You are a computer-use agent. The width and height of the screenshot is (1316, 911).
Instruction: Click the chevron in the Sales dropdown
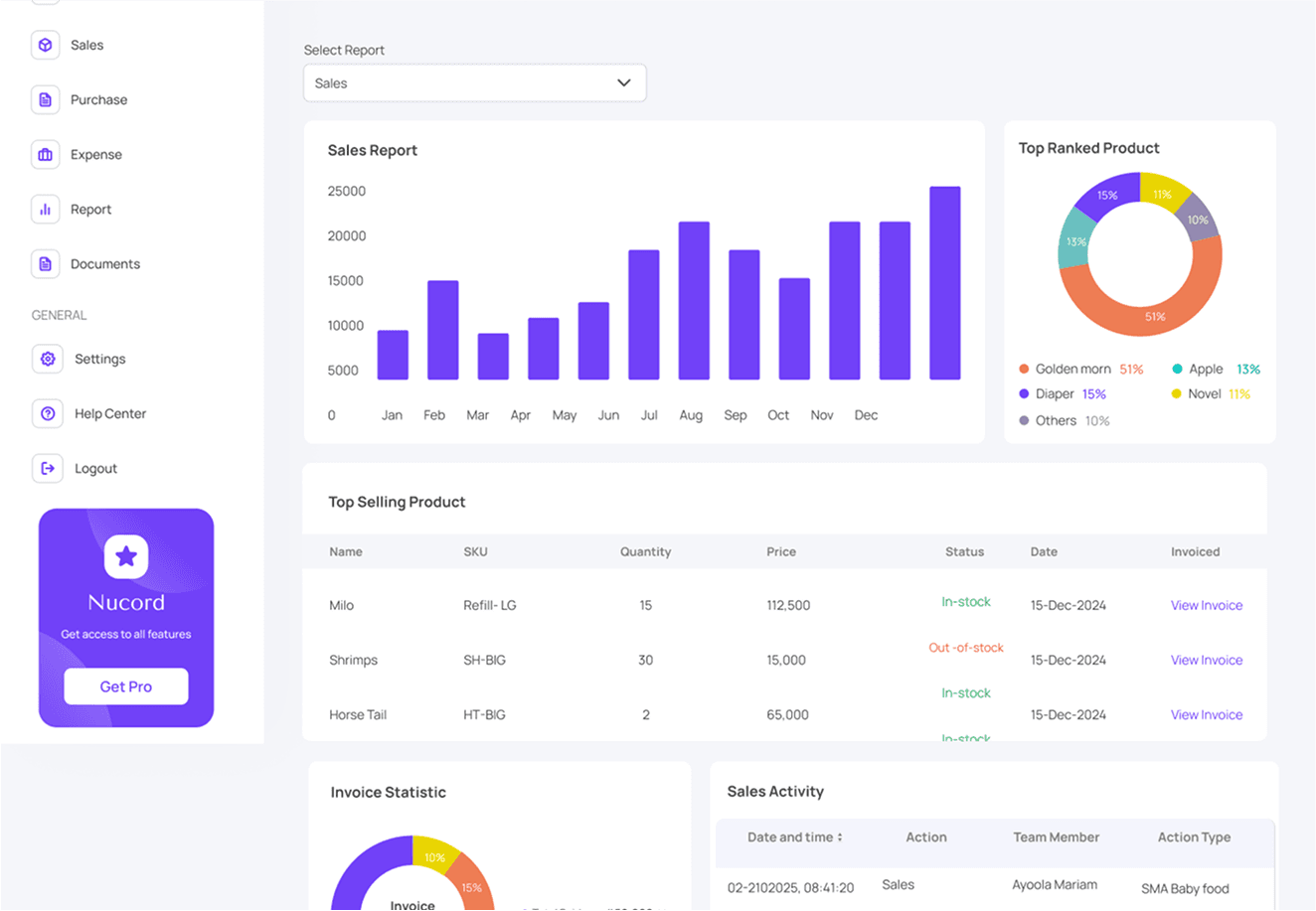pyautogui.click(x=624, y=82)
